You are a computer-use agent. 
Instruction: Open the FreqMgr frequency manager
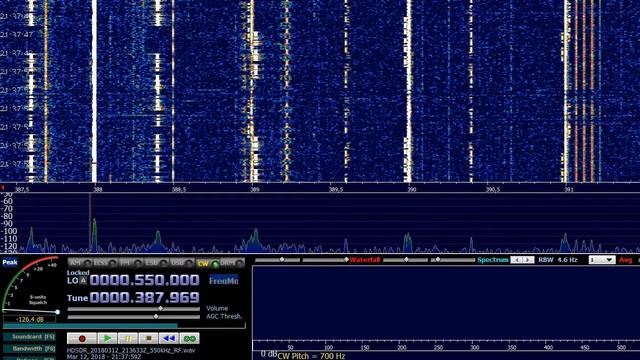click(x=223, y=281)
